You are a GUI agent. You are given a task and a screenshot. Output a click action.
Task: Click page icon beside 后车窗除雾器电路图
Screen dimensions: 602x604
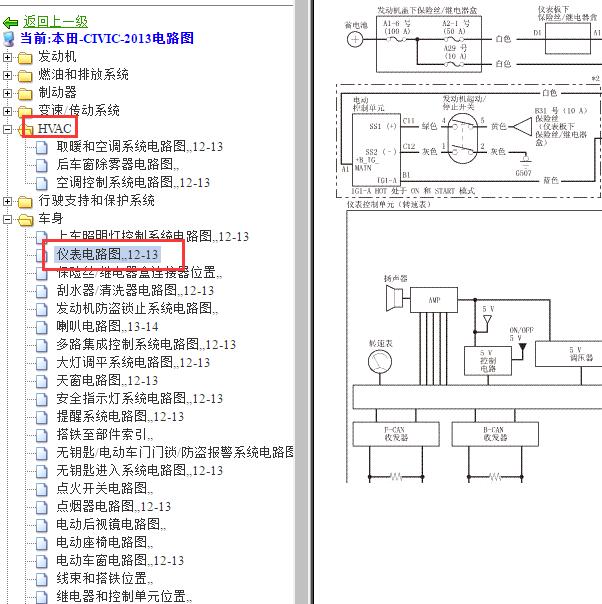(42, 166)
